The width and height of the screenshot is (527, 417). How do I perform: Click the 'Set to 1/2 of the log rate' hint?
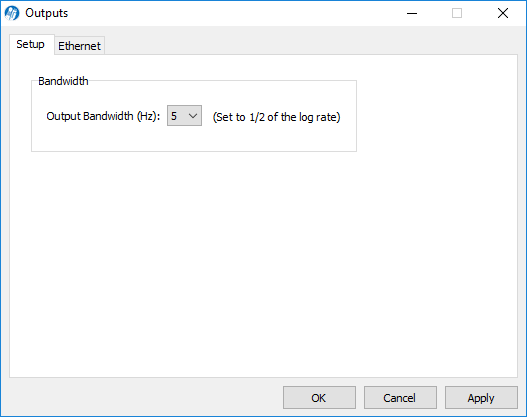click(277, 117)
